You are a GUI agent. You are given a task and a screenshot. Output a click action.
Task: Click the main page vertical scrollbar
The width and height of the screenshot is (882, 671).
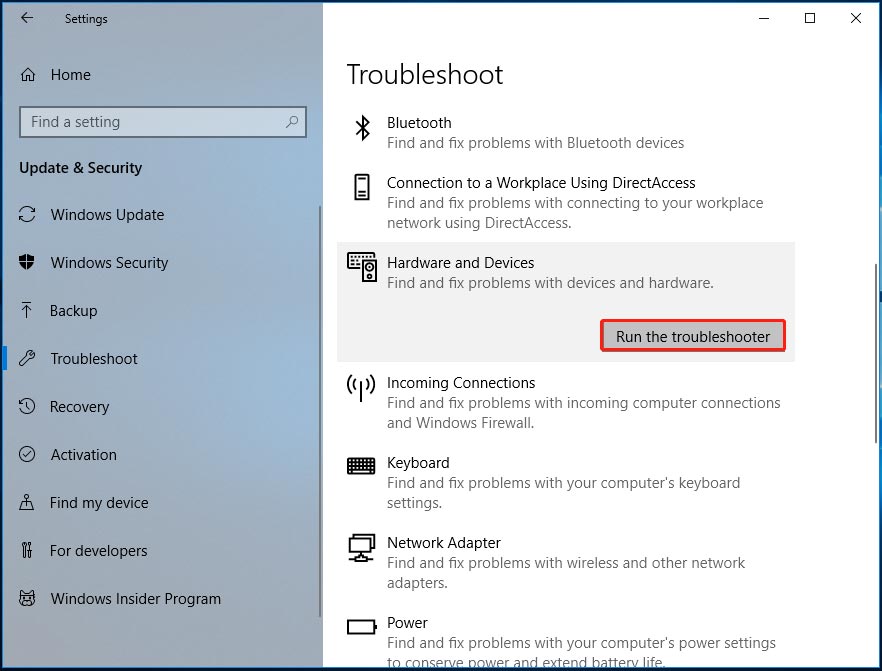tap(876, 353)
